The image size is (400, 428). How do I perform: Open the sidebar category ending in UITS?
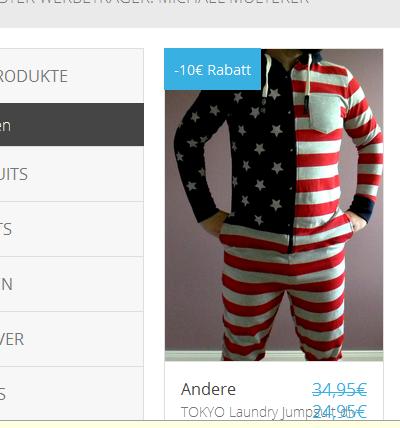[x=72, y=174]
